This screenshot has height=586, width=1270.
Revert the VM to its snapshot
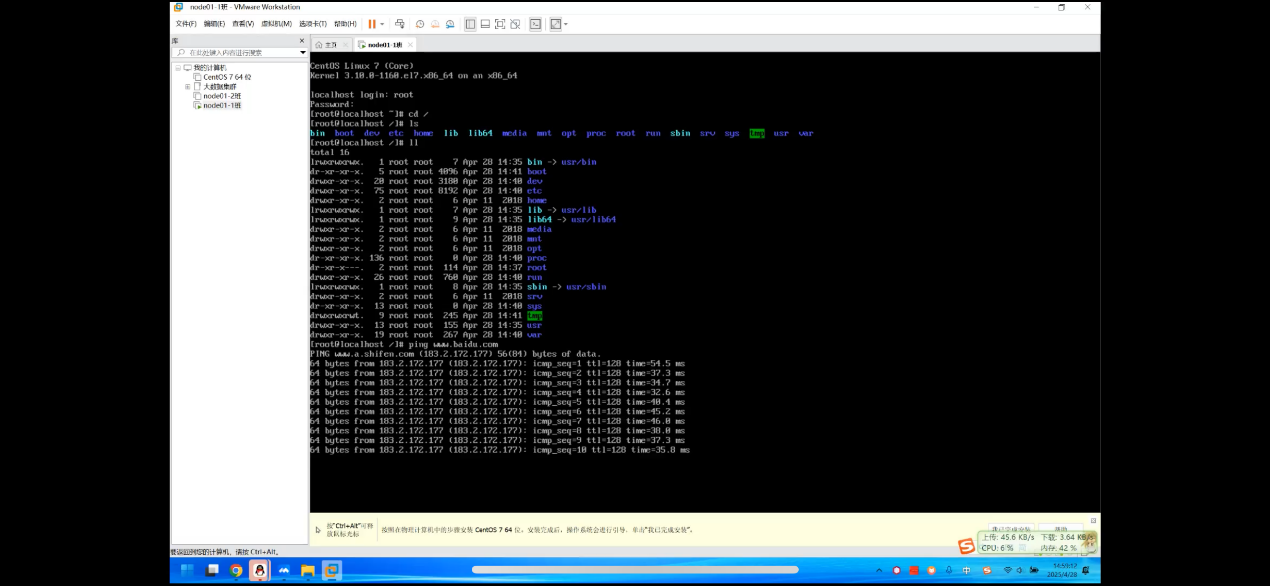pos(436,23)
